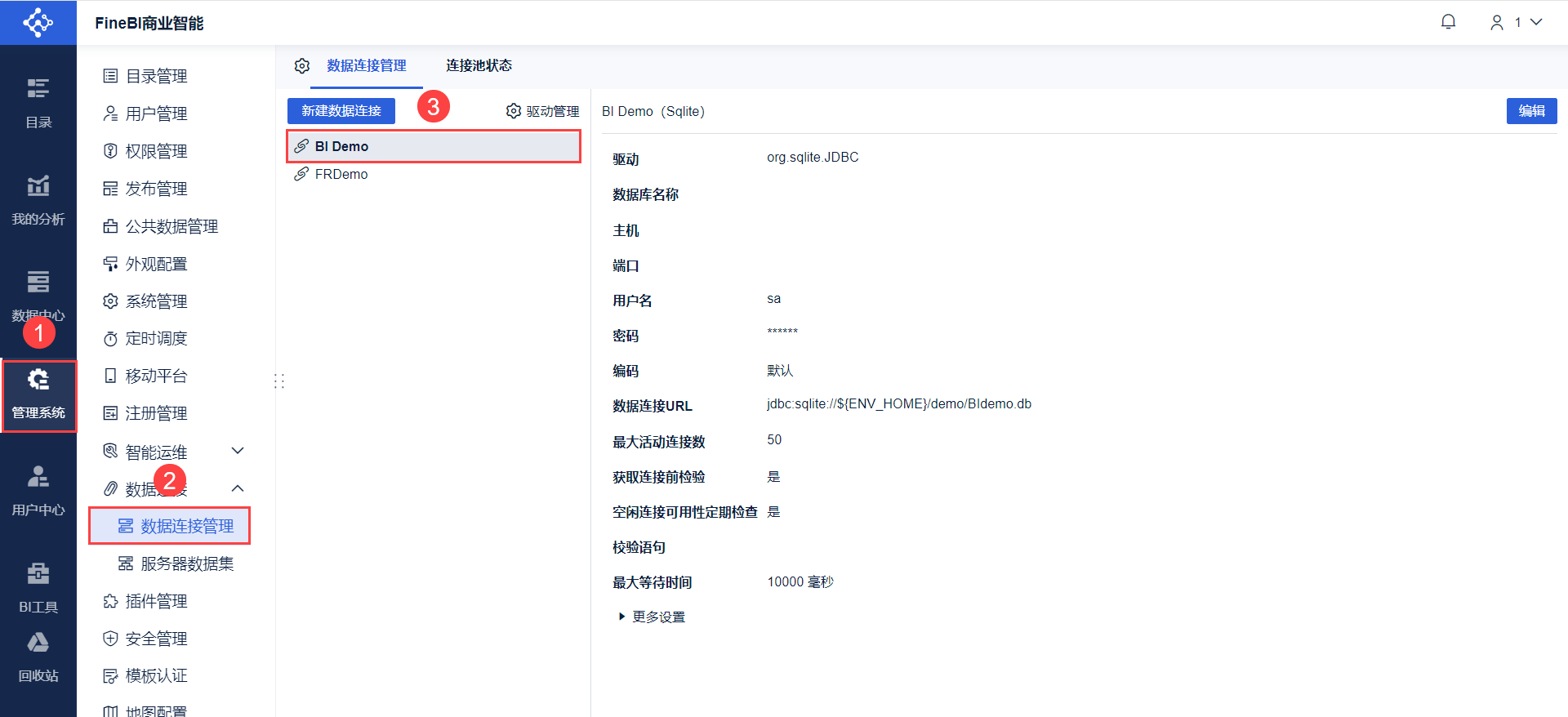
Task: Click the 外观配置 paint roller icon
Action: 110,264
